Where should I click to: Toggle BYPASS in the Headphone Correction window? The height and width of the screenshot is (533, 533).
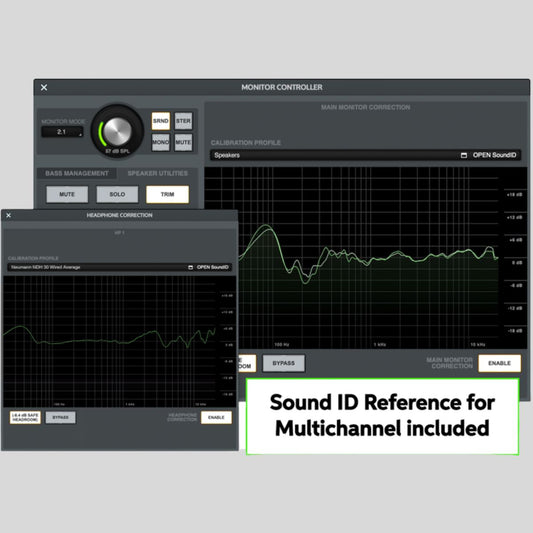[x=61, y=417]
